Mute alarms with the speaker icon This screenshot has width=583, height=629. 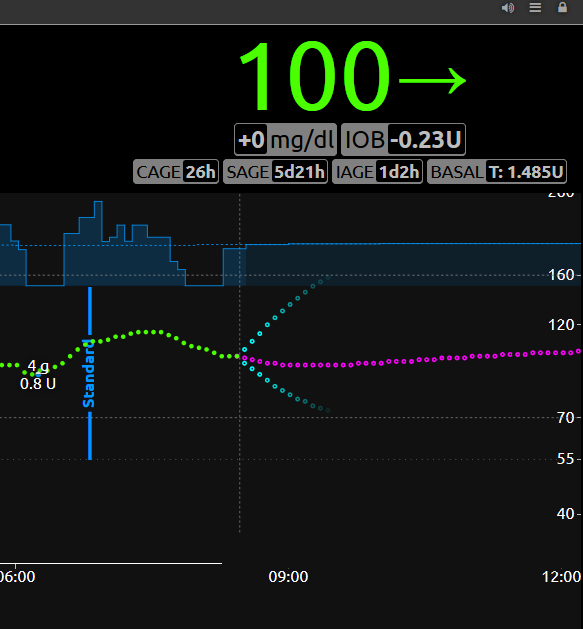508,8
